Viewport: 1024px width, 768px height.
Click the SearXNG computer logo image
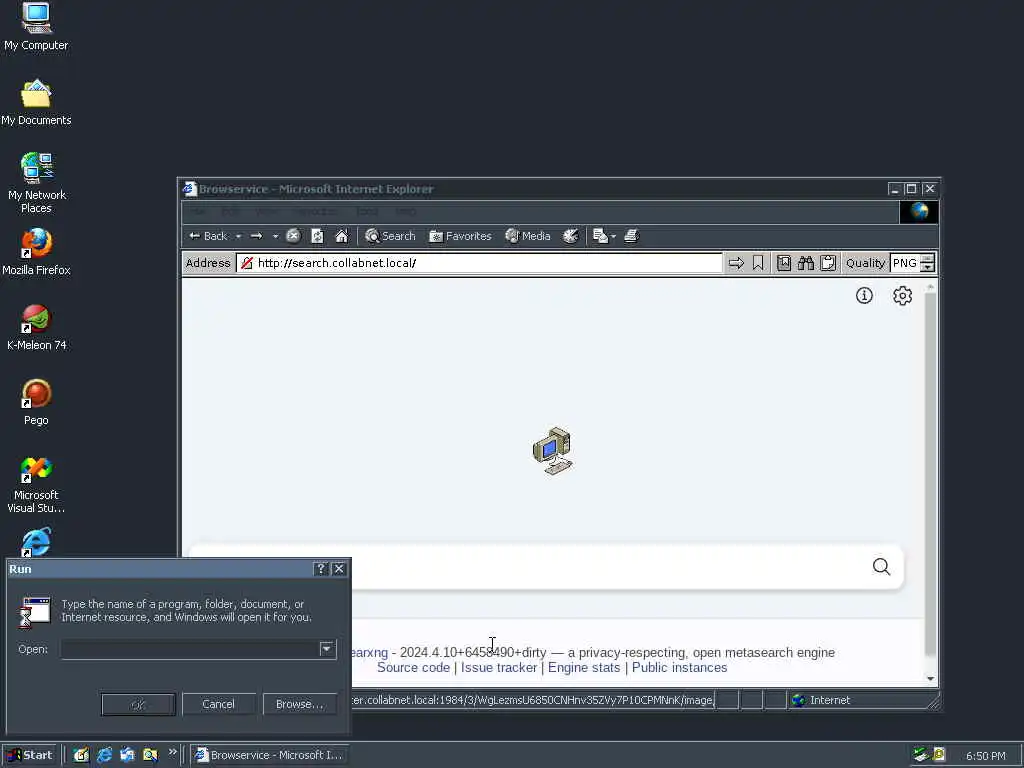pyautogui.click(x=552, y=451)
